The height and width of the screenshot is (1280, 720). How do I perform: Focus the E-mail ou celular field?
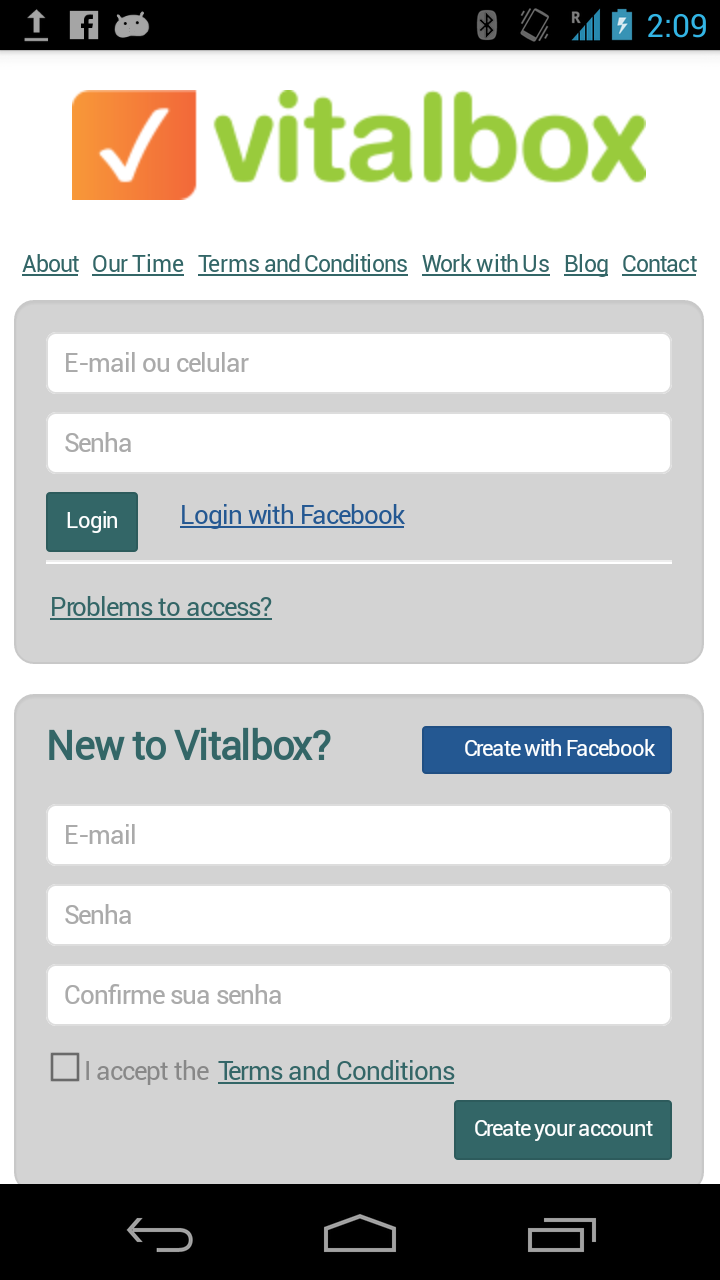359,363
